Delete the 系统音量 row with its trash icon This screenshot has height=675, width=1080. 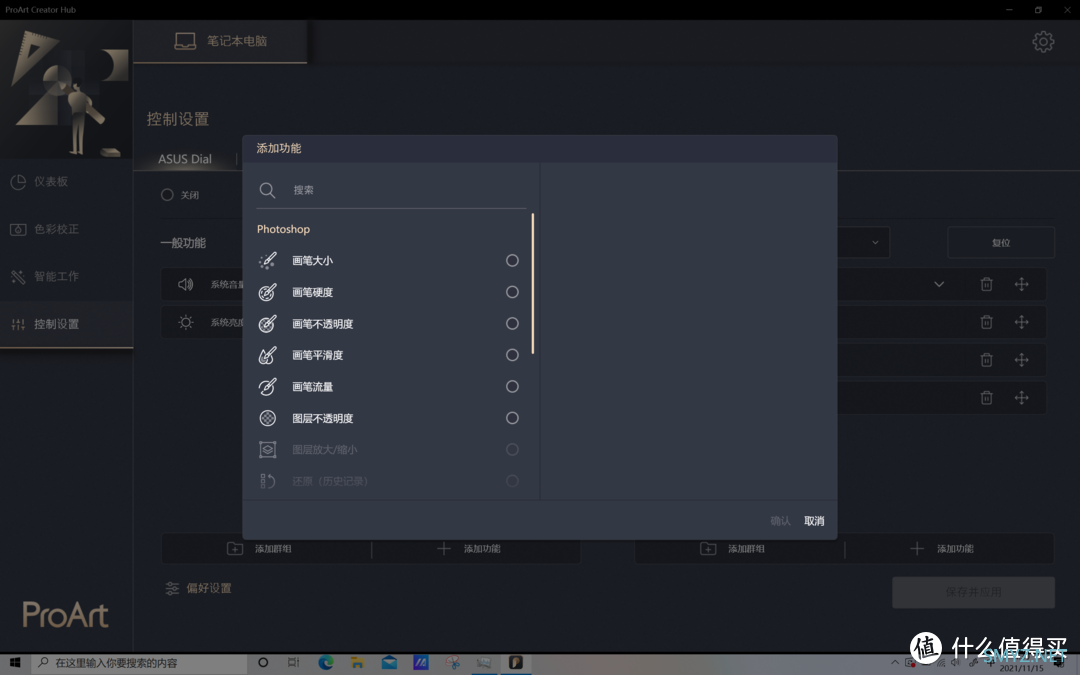[986, 284]
